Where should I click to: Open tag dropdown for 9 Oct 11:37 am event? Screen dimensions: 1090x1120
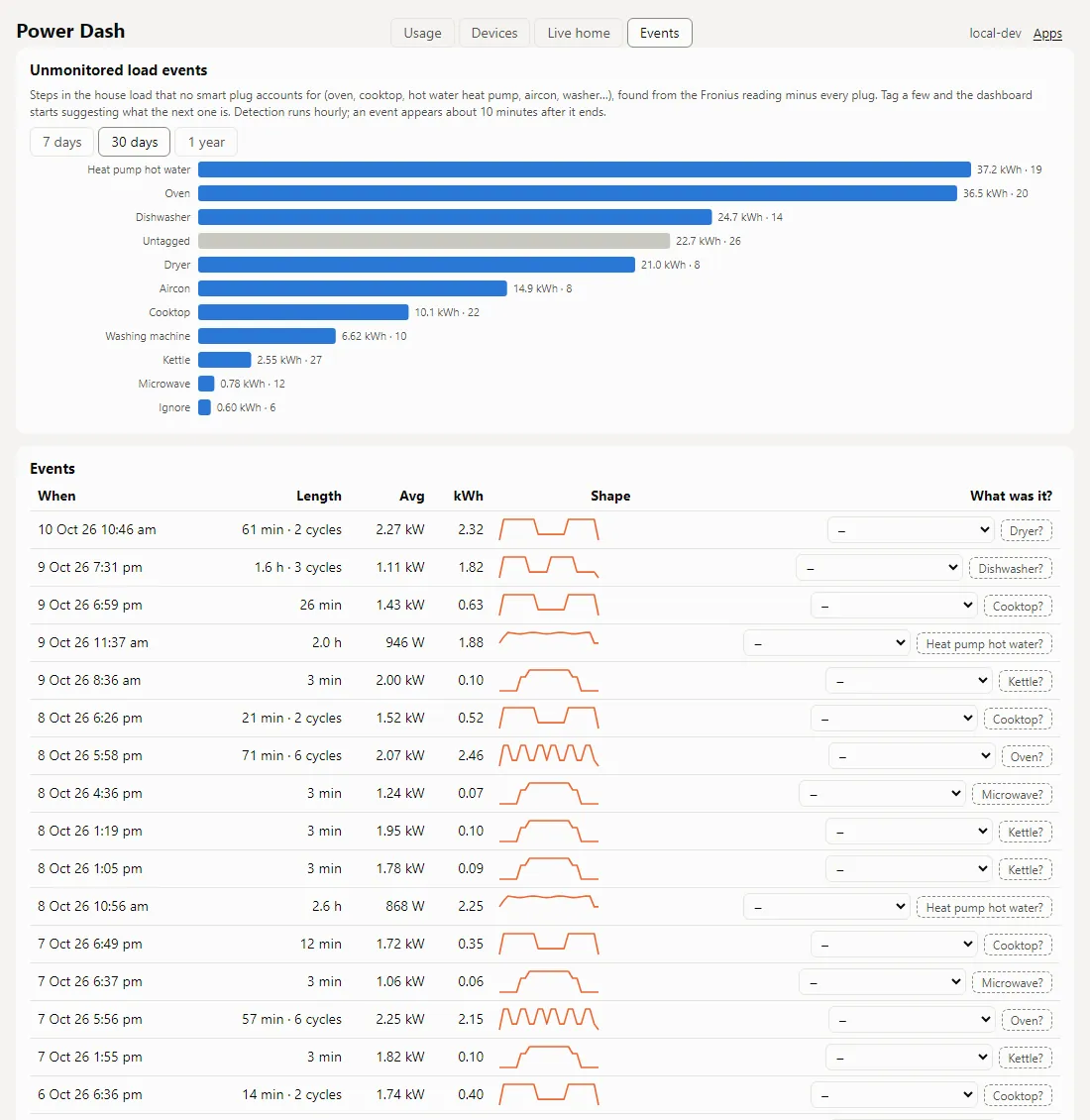click(826, 643)
